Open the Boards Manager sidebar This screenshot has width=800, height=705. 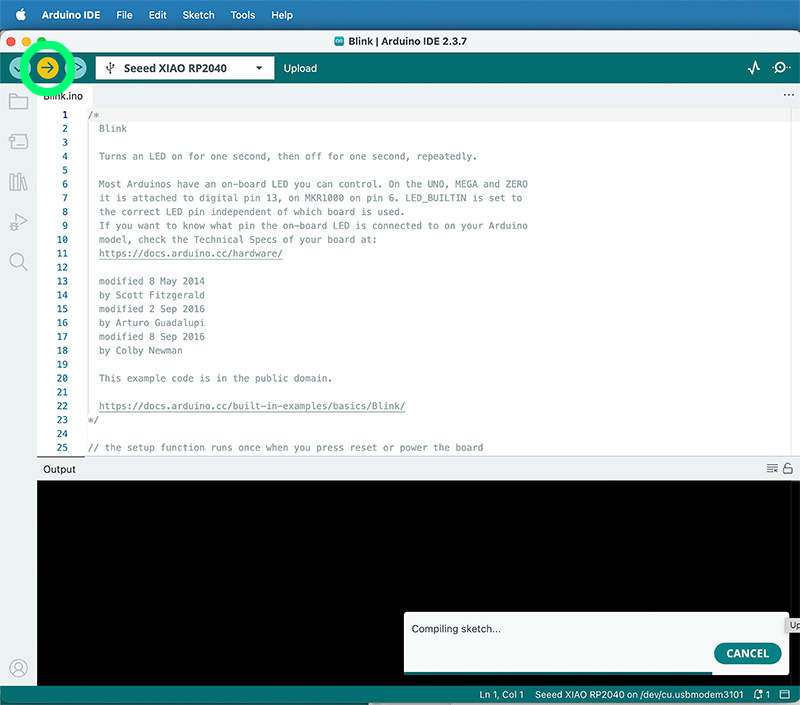(x=18, y=141)
